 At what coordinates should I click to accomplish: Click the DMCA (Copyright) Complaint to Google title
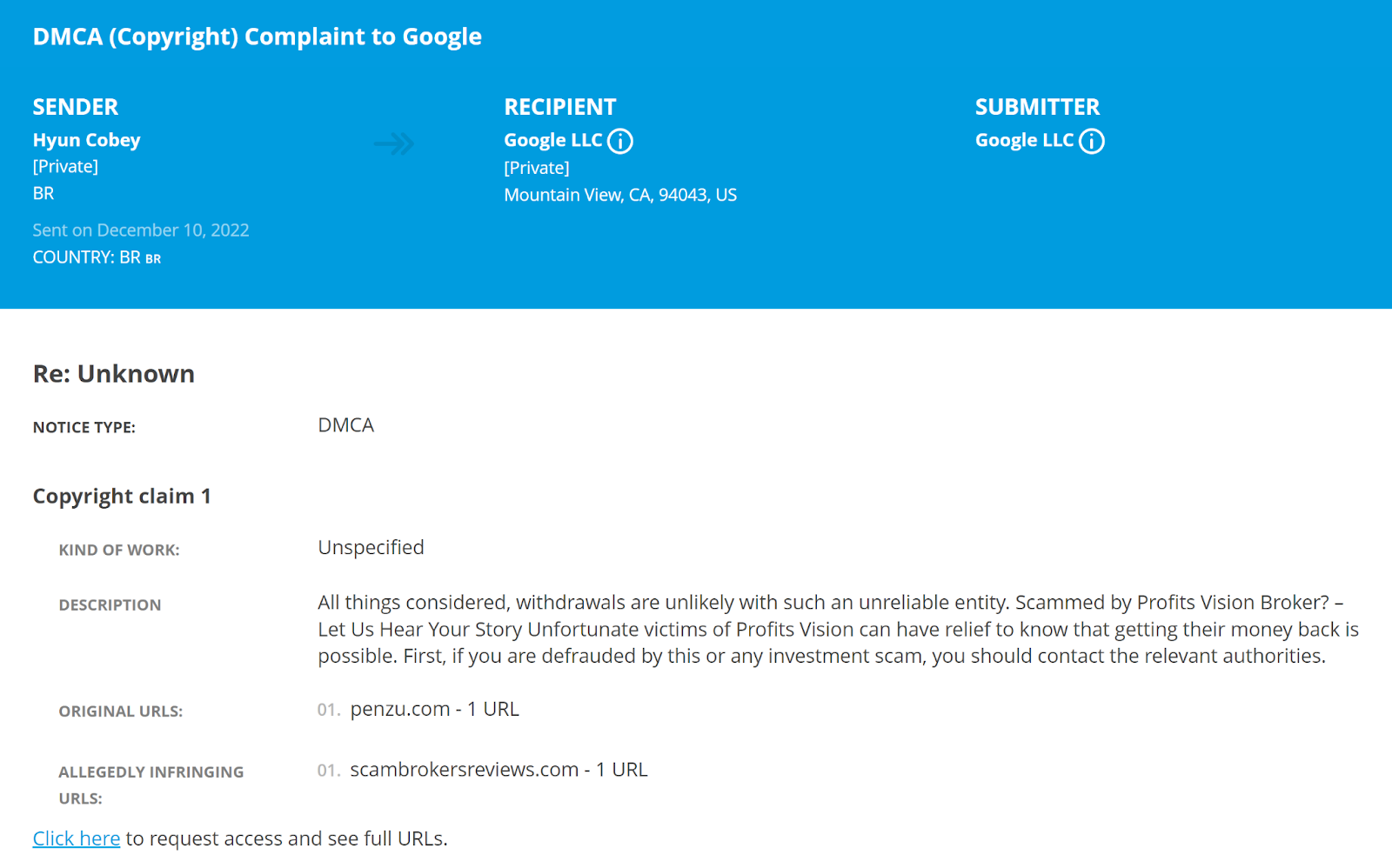[x=258, y=37]
